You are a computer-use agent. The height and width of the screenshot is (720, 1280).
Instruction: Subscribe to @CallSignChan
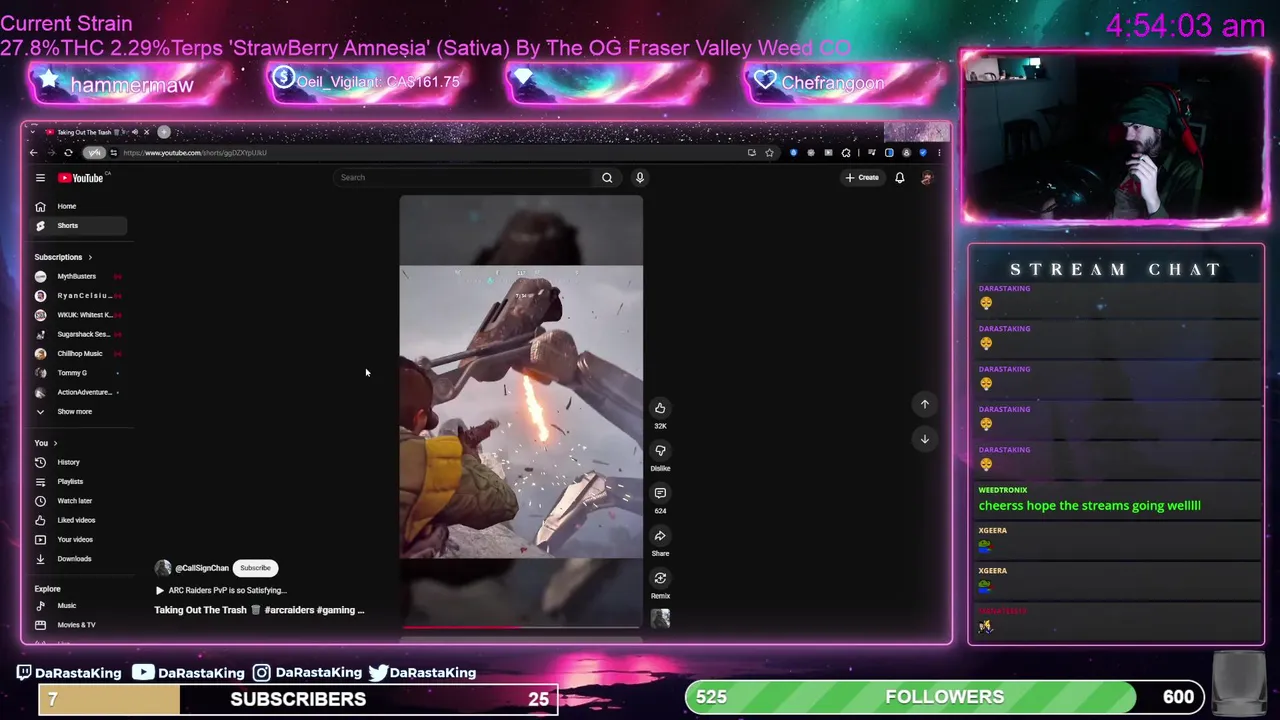coord(255,568)
